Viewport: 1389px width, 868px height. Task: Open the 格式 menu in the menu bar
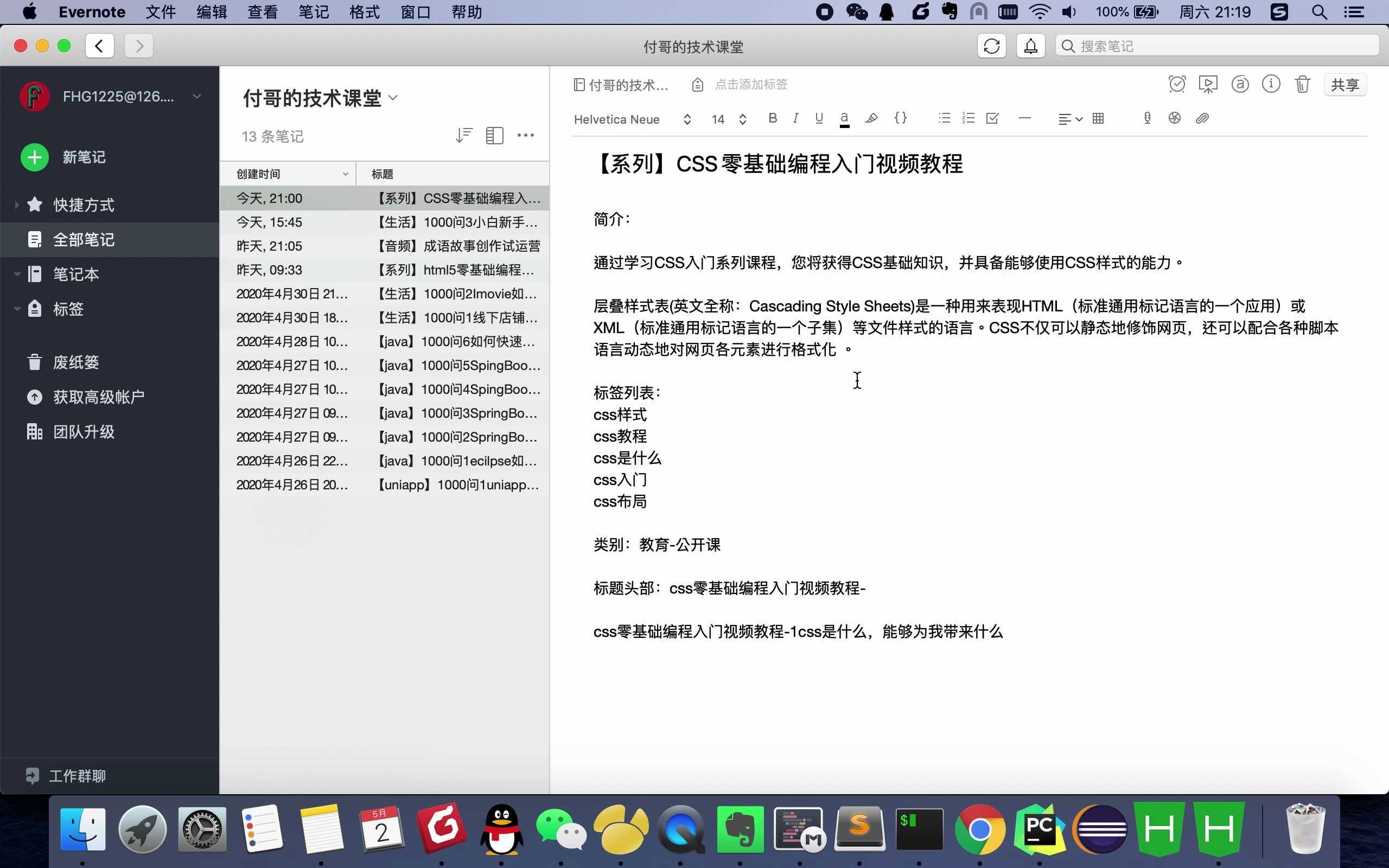click(x=364, y=11)
